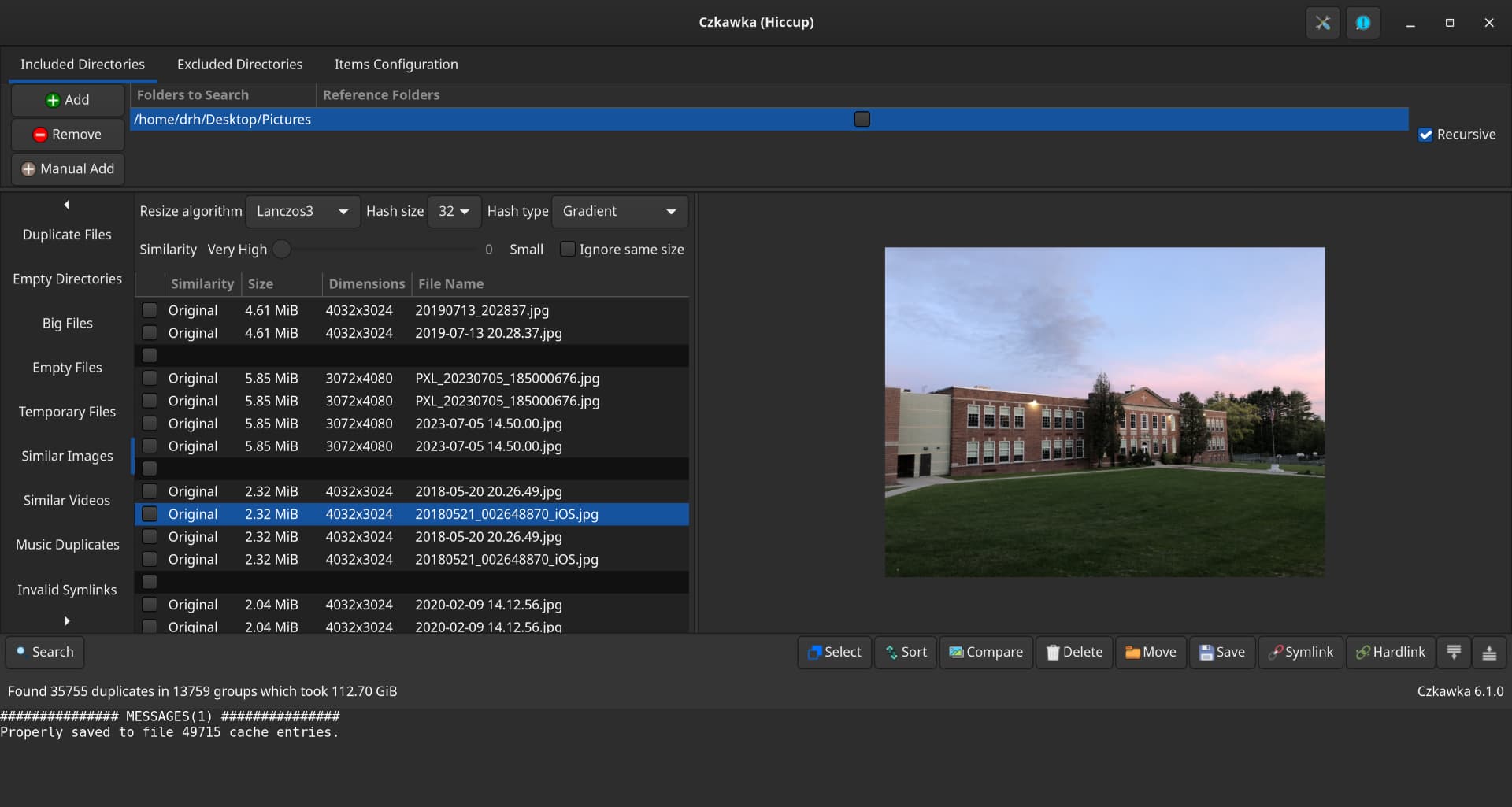The image size is (1512, 807).
Task: Select Similar Images mode
Action: pyautogui.click(x=67, y=456)
